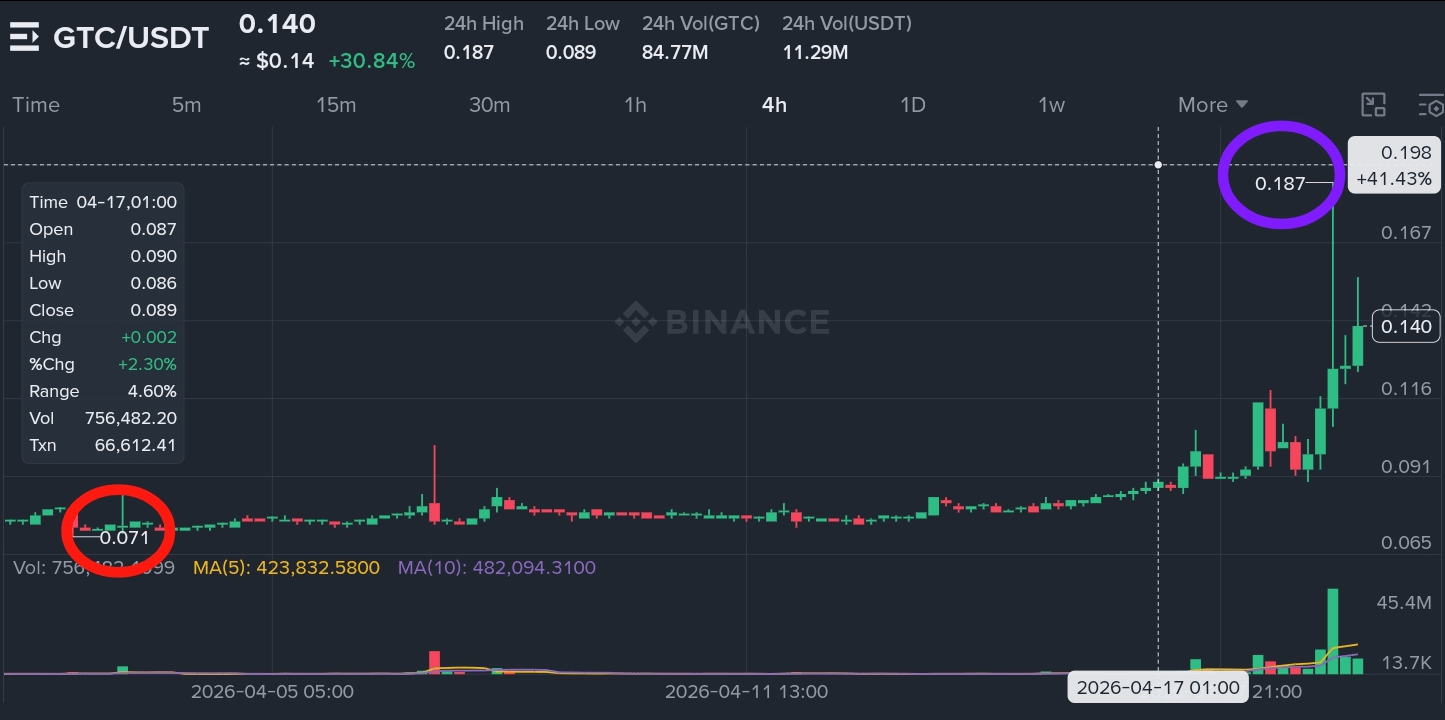Tap the Range 4.60% tooltip row
1445x720 pixels.
(x=103, y=391)
